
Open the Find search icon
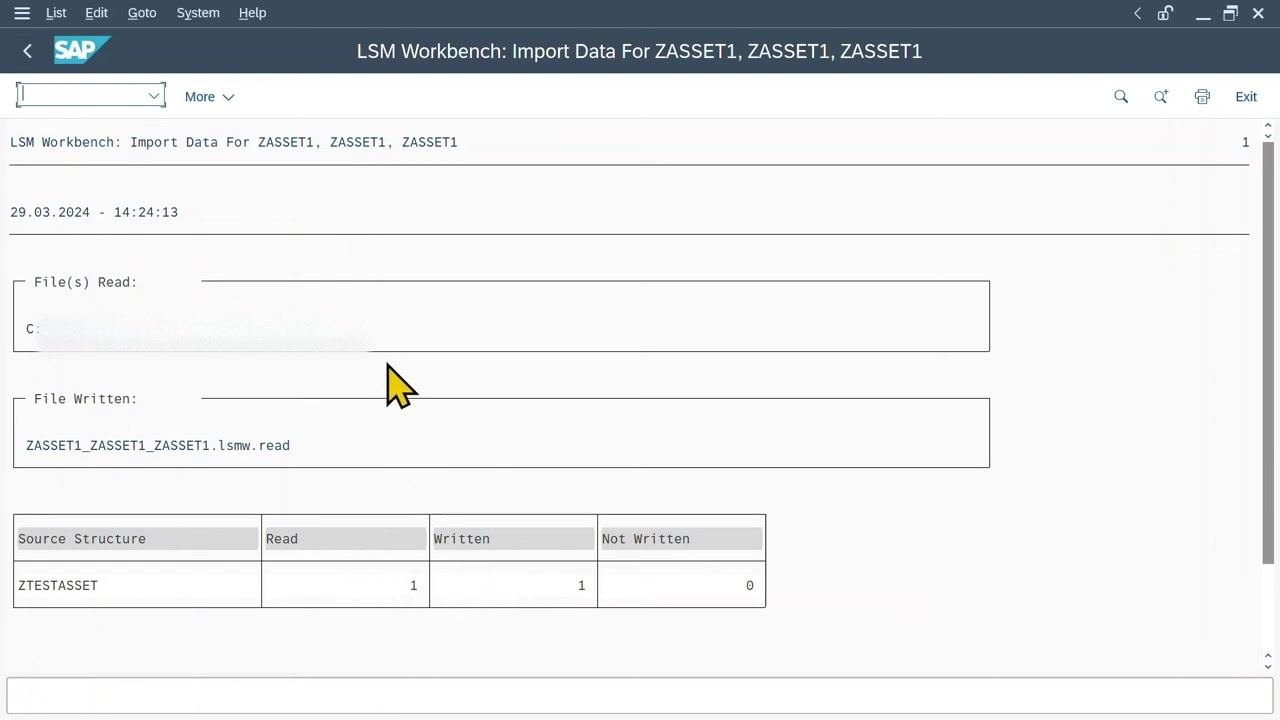(x=1121, y=97)
